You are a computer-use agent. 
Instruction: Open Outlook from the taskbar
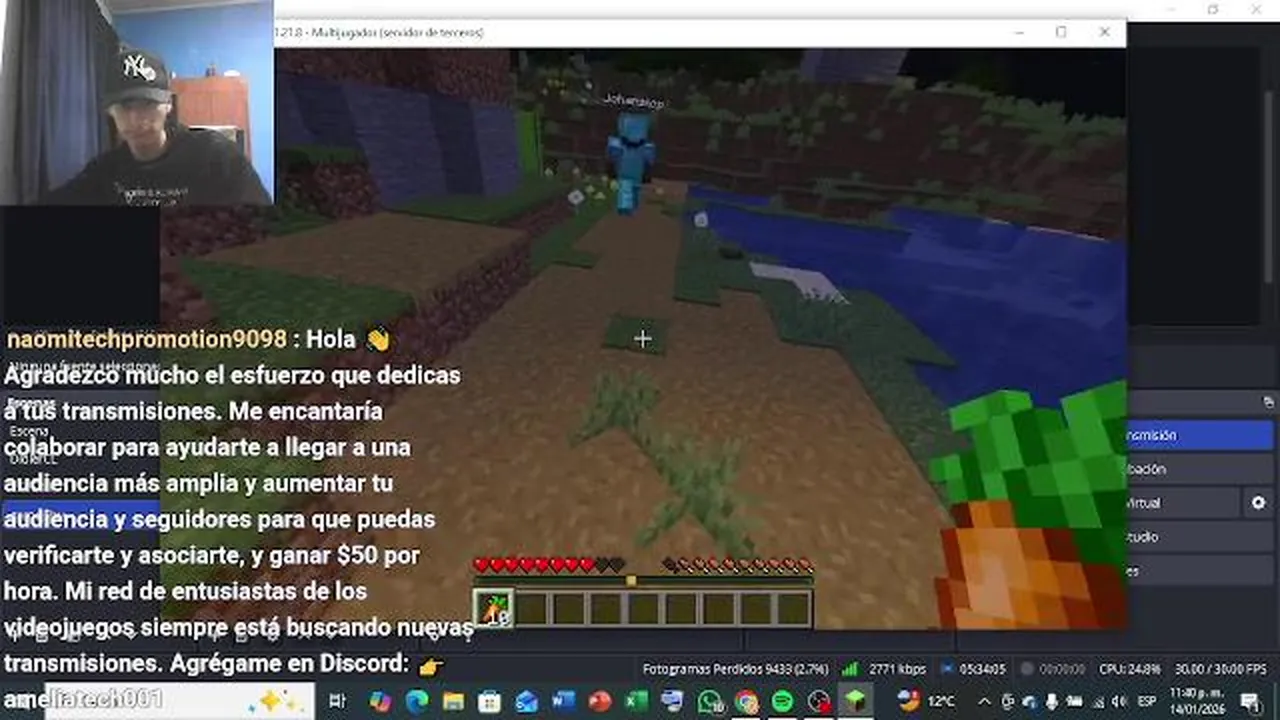click(x=527, y=701)
